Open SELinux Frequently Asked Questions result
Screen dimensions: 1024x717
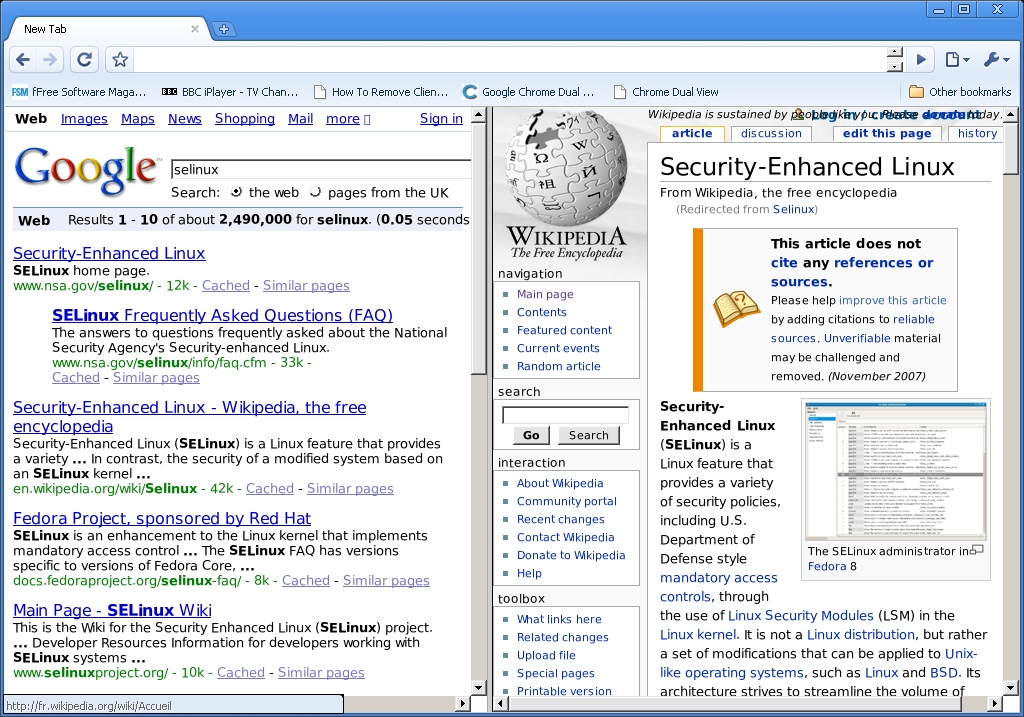(222, 315)
